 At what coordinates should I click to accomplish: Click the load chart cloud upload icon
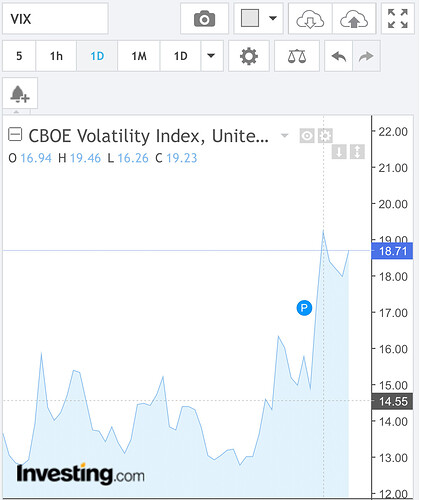(x=354, y=19)
